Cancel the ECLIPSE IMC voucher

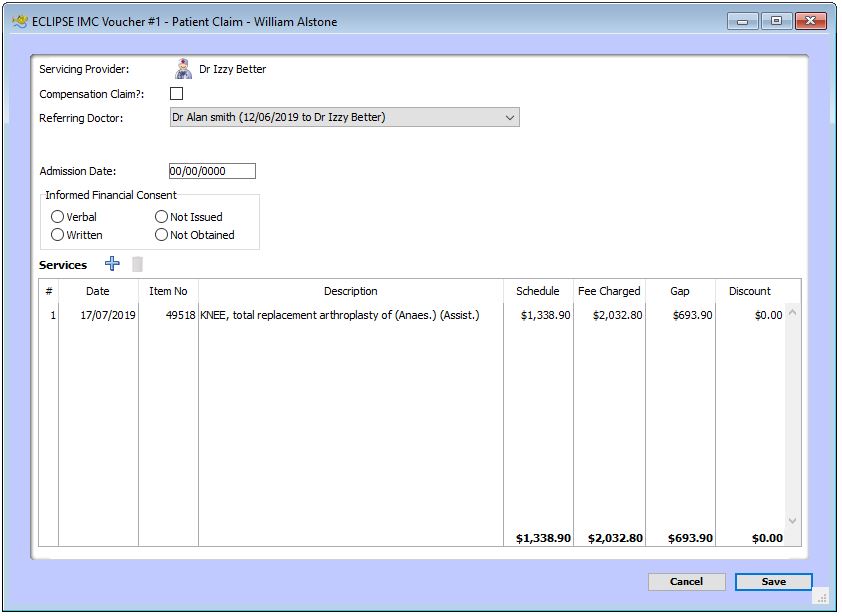(687, 581)
